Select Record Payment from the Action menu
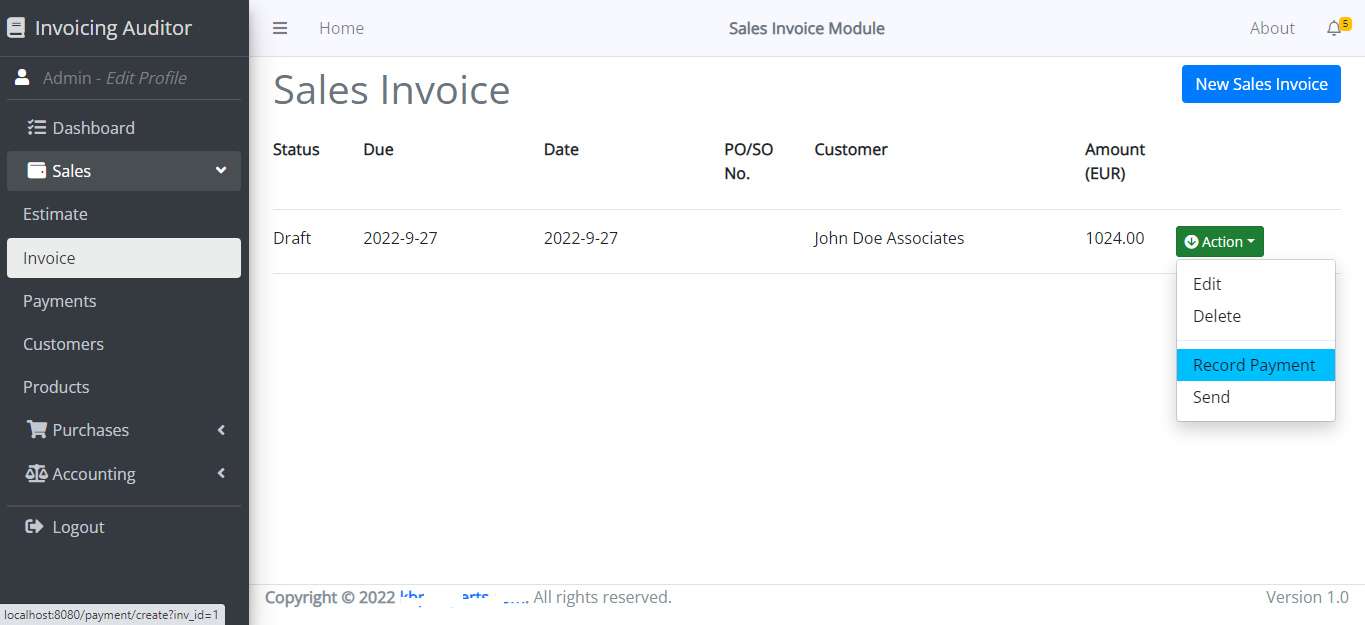 pos(1254,365)
